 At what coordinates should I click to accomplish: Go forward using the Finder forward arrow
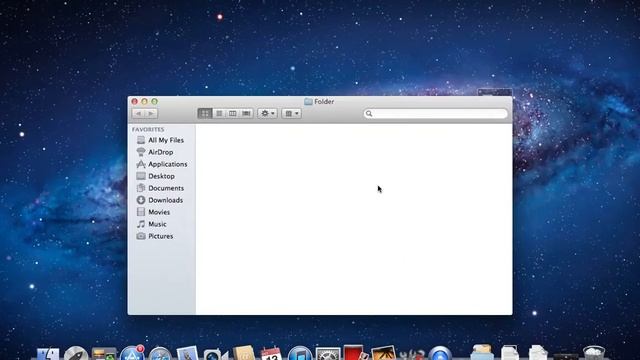point(151,113)
